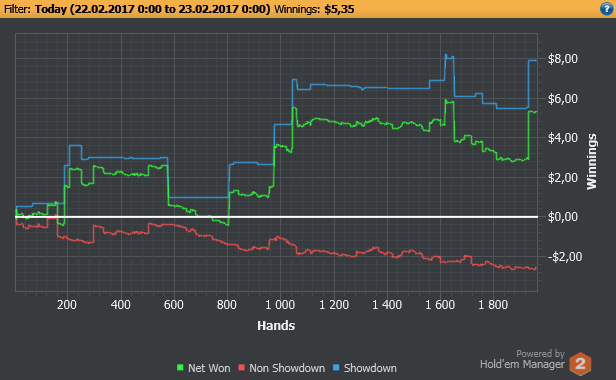Select the Showdown legend label

[370, 368]
